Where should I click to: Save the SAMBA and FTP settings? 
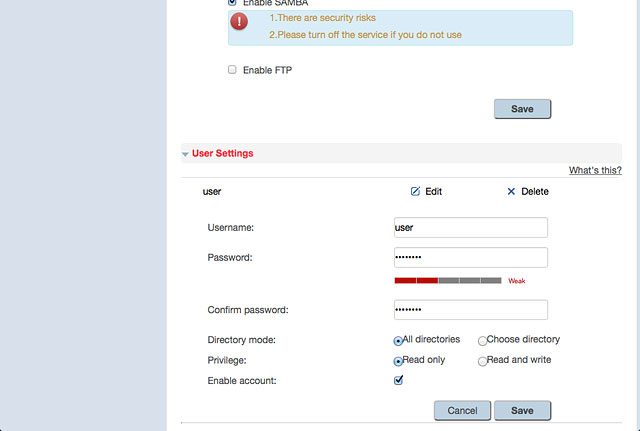[x=522, y=109]
